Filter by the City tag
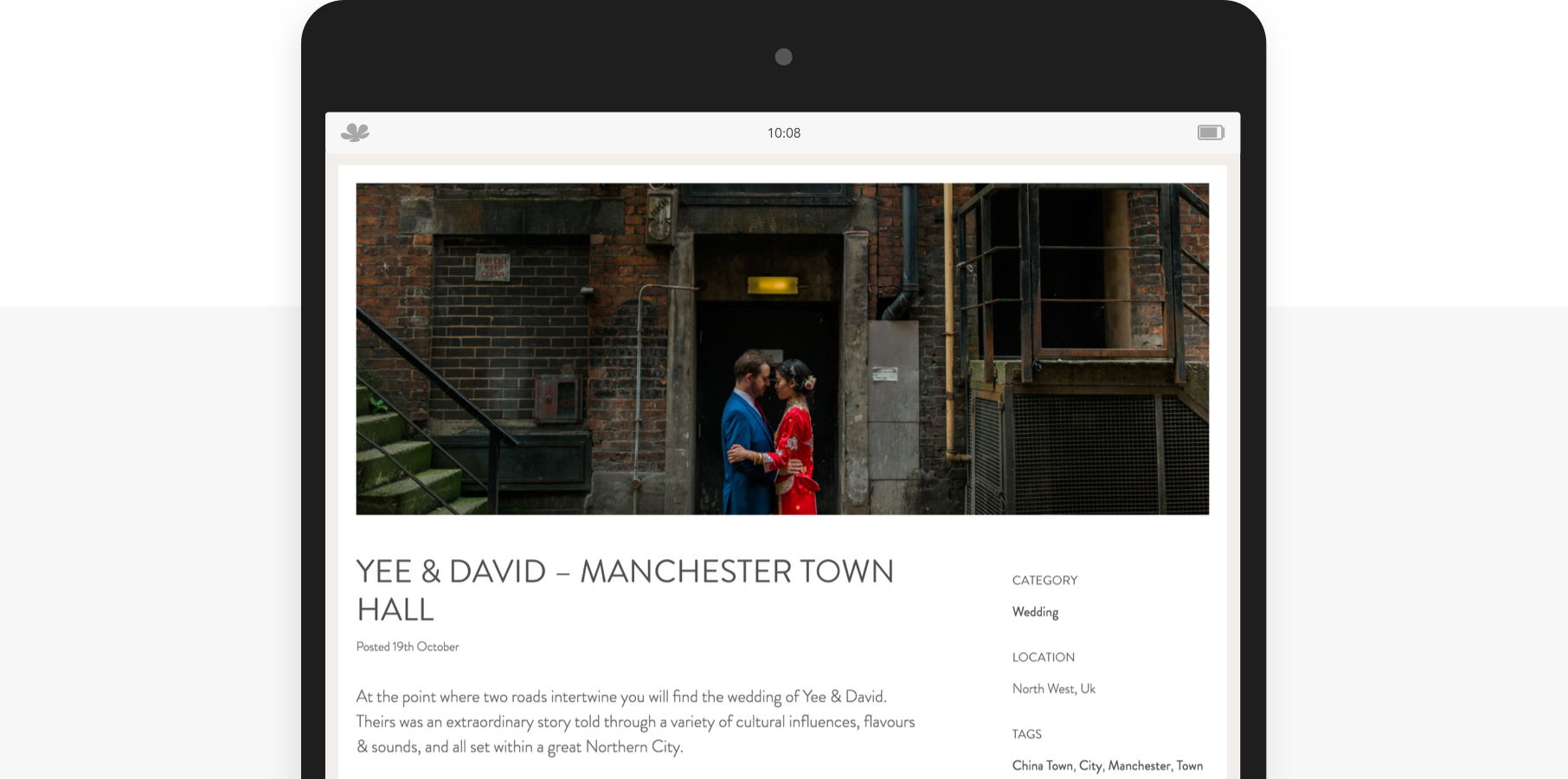The image size is (1568, 779). (x=1090, y=766)
